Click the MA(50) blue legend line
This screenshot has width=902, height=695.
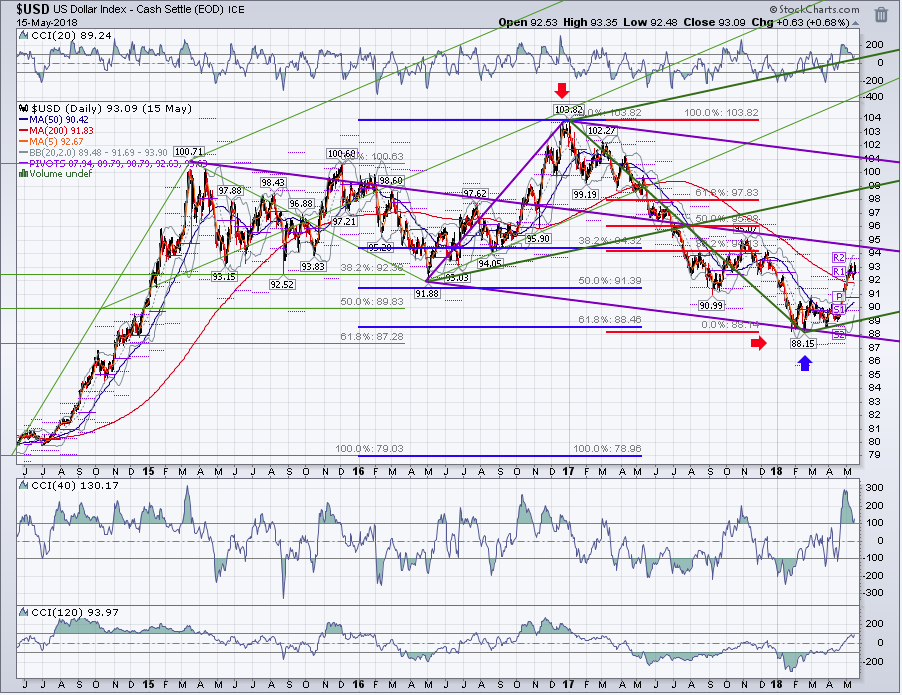tap(24, 120)
